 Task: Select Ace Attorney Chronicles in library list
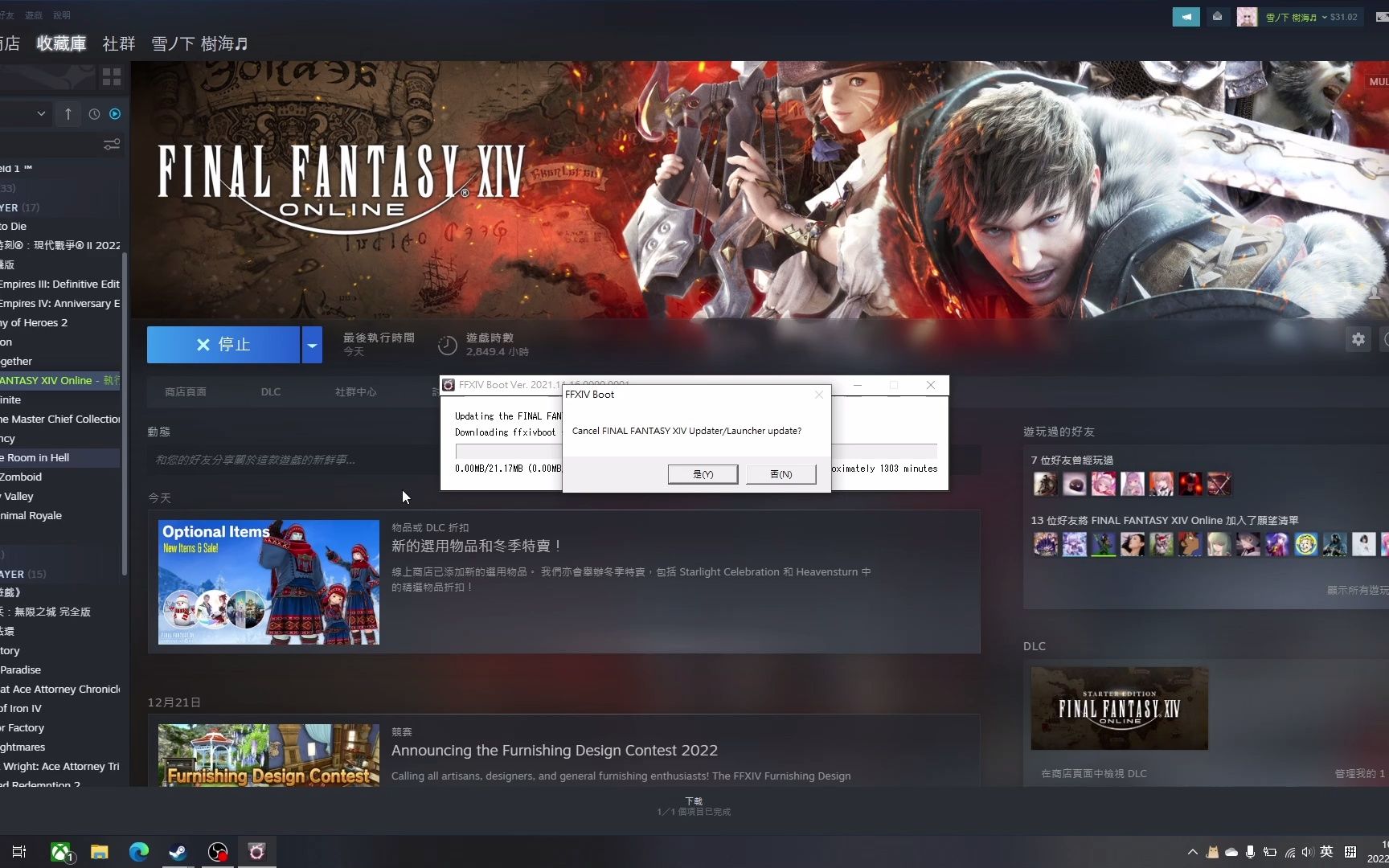click(x=59, y=689)
